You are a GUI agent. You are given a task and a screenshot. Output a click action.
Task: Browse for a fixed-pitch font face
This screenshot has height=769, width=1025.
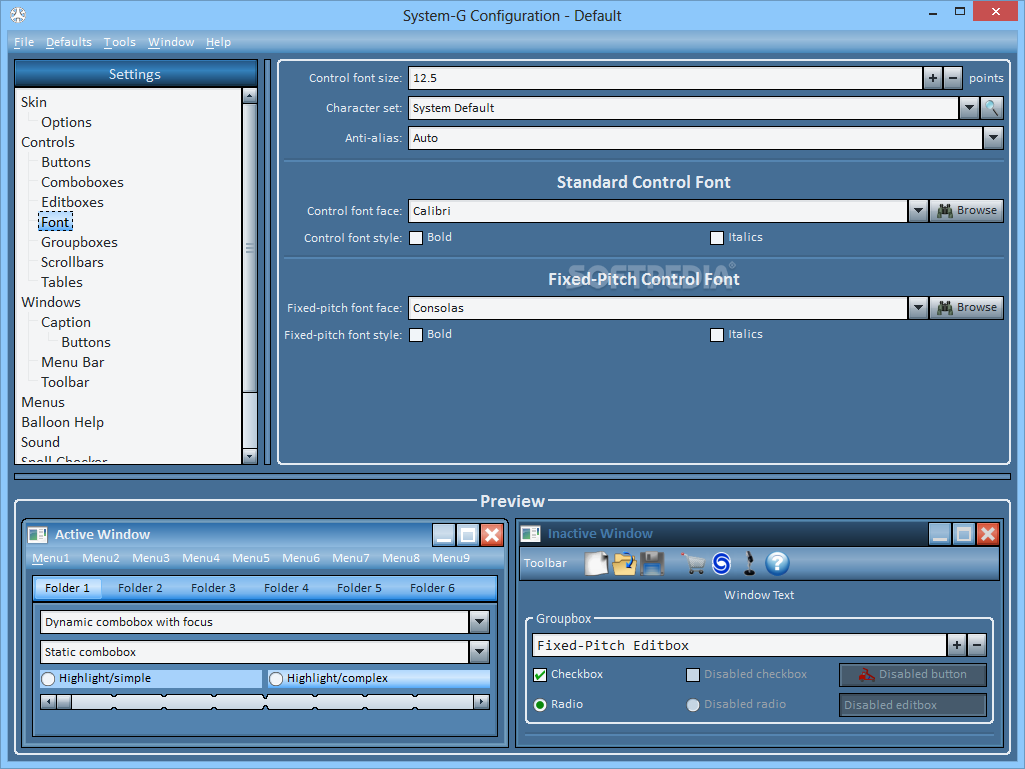pyautogui.click(x=966, y=307)
